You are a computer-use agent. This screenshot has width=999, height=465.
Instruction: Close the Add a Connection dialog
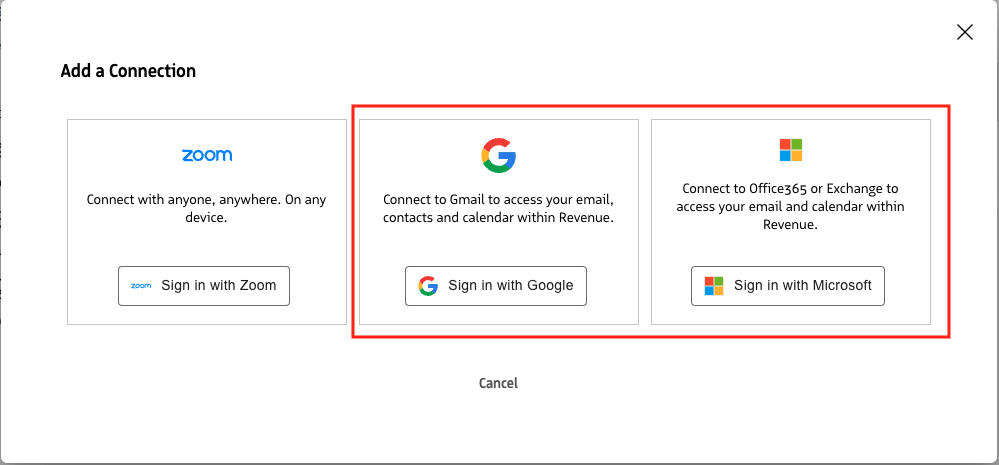(x=965, y=32)
